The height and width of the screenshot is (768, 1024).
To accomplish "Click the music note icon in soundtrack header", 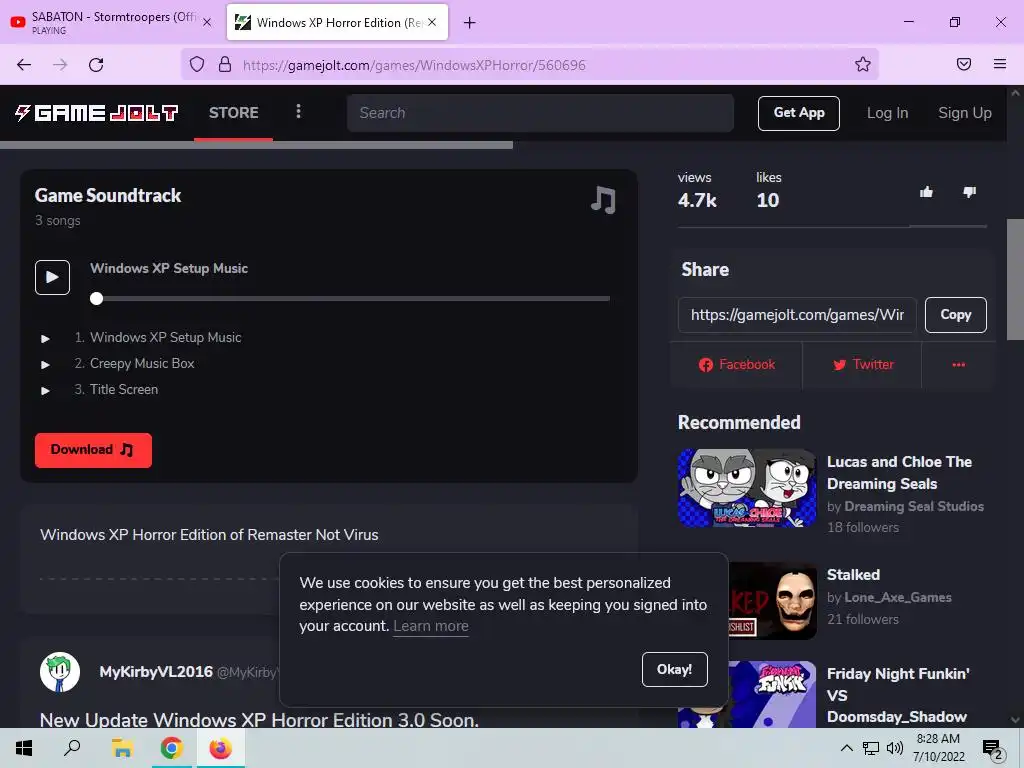I will pos(603,200).
